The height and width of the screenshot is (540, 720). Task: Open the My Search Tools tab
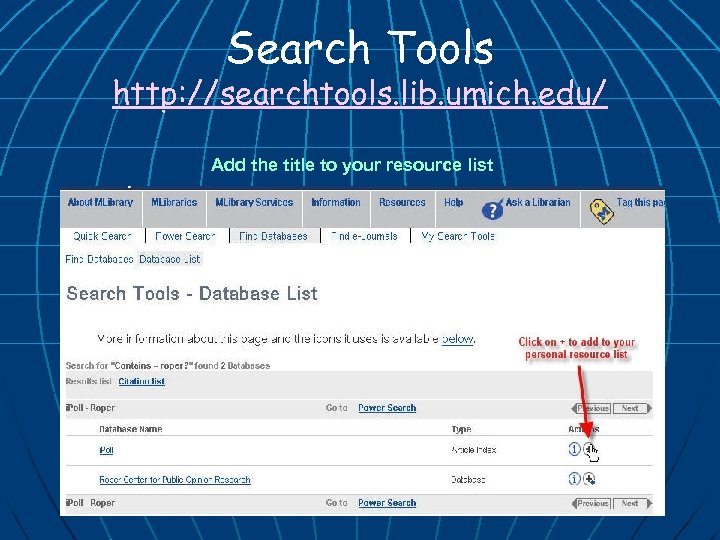click(458, 236)
